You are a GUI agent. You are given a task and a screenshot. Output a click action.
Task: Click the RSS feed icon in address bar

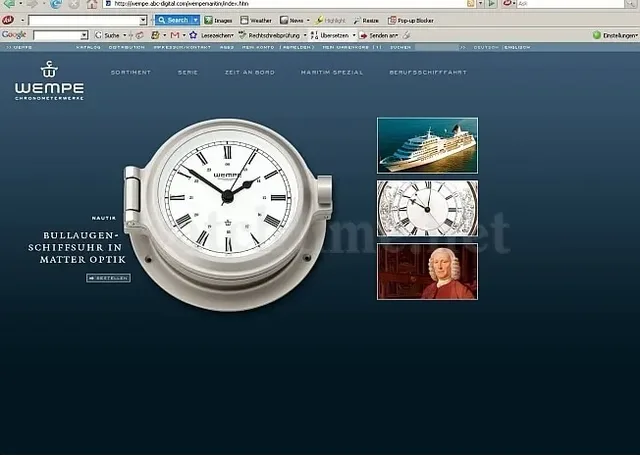click(x=471, y=4)
